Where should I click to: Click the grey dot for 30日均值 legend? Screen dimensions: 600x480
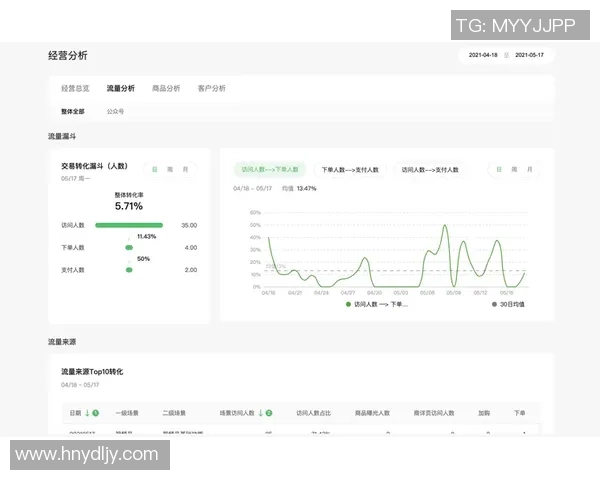(x=493, y=303)
